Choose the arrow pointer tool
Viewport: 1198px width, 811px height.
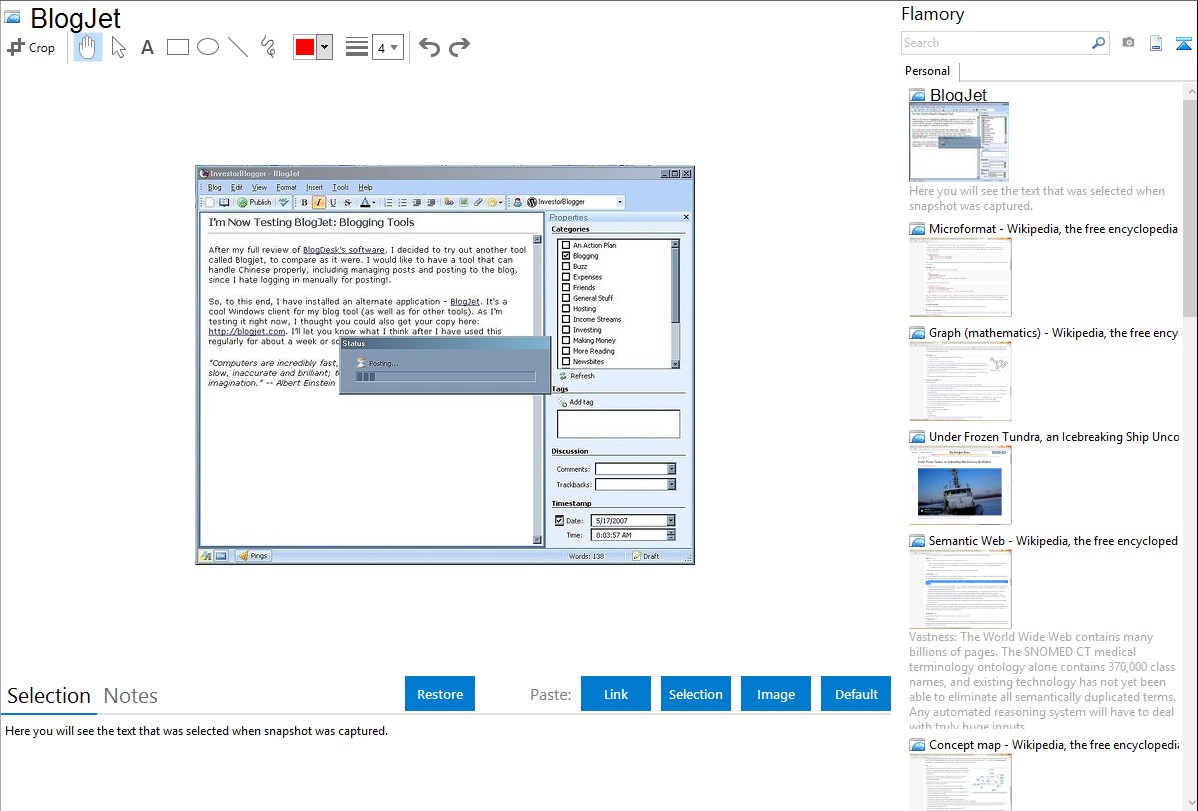pyautogui.click(x=118, y=47)
